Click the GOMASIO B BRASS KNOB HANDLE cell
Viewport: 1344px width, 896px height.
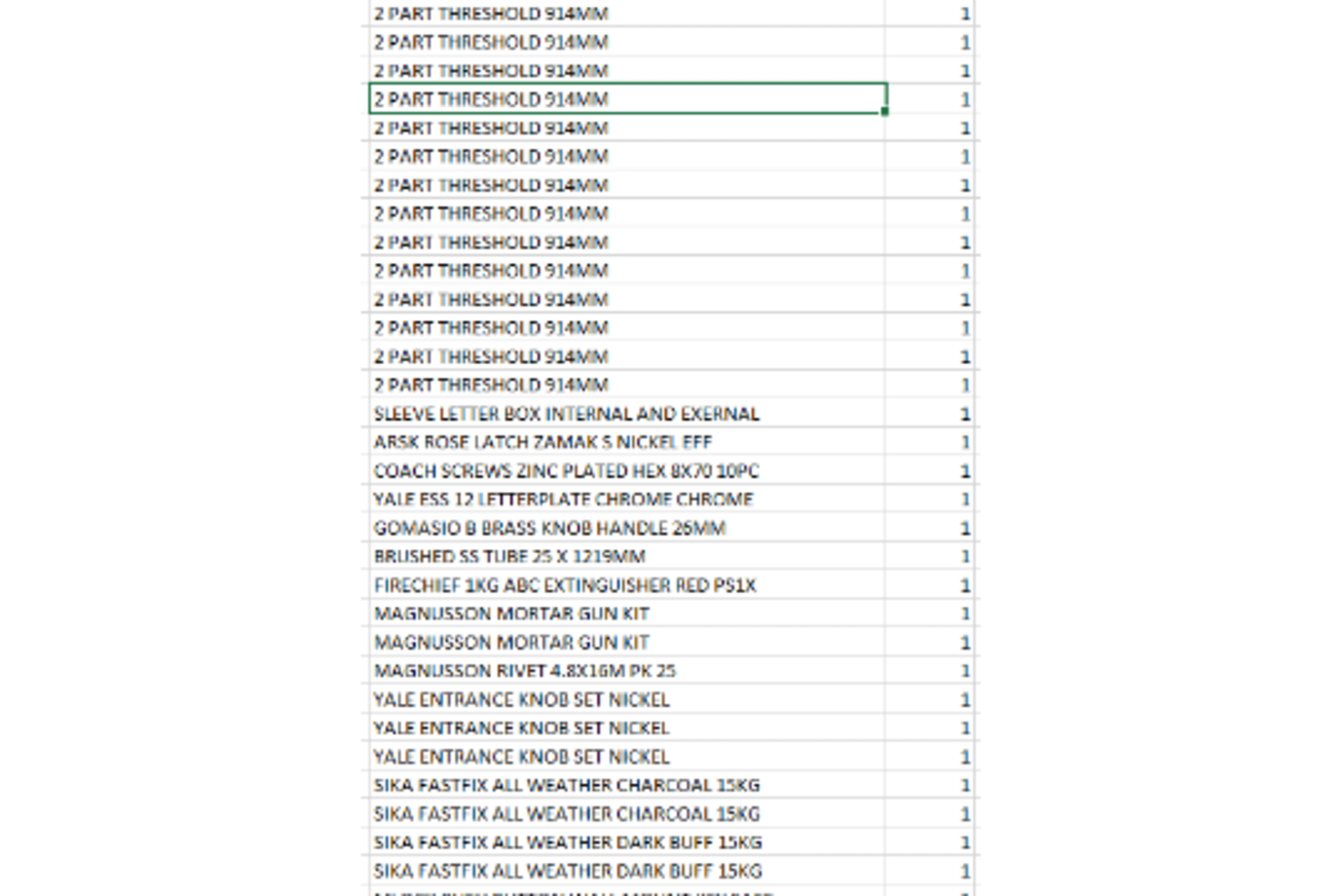[626, 528]
